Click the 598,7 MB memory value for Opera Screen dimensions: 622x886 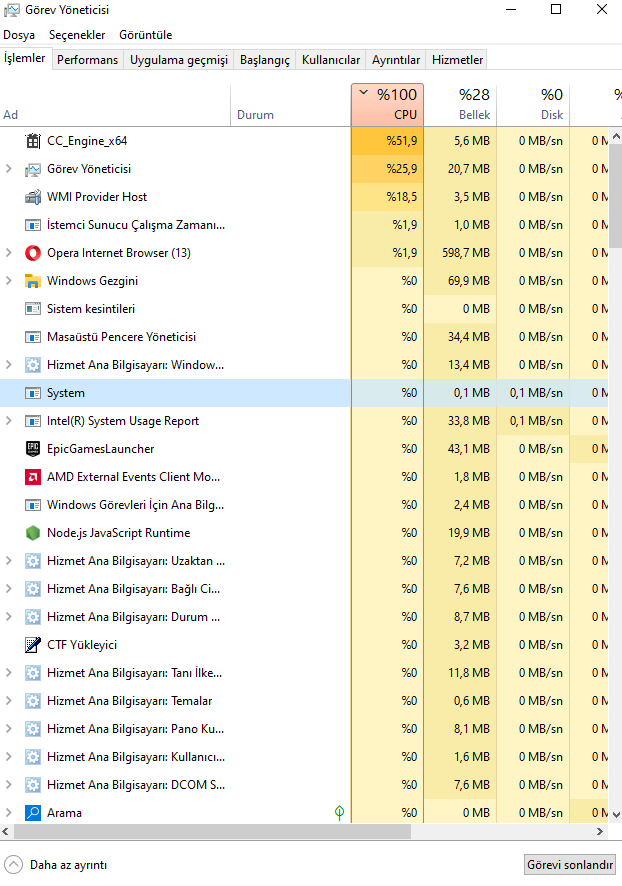click(x=466, y=253)
